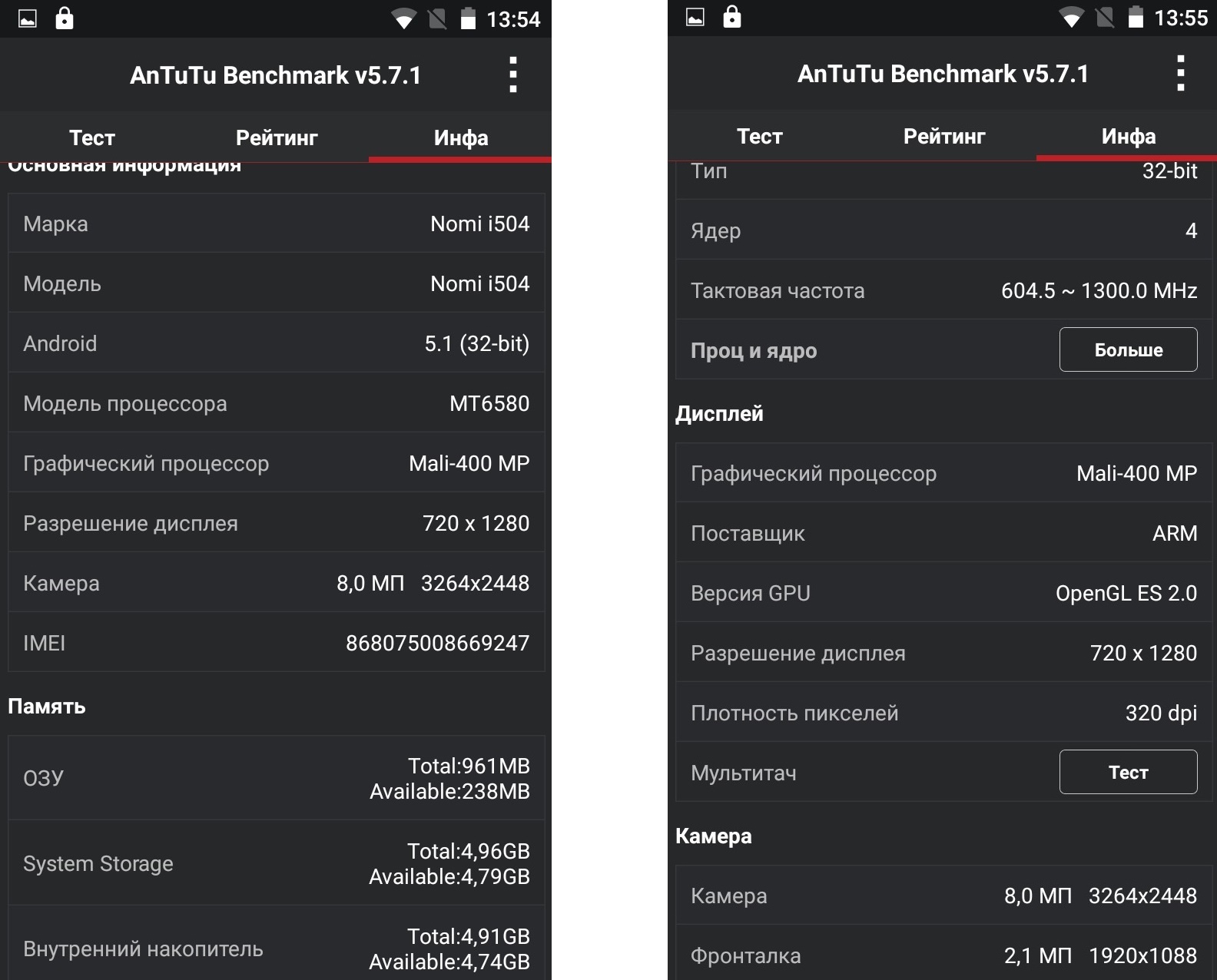Tap the Фронталка camera row
The image size is (1217, 980).
pos(944,955)
